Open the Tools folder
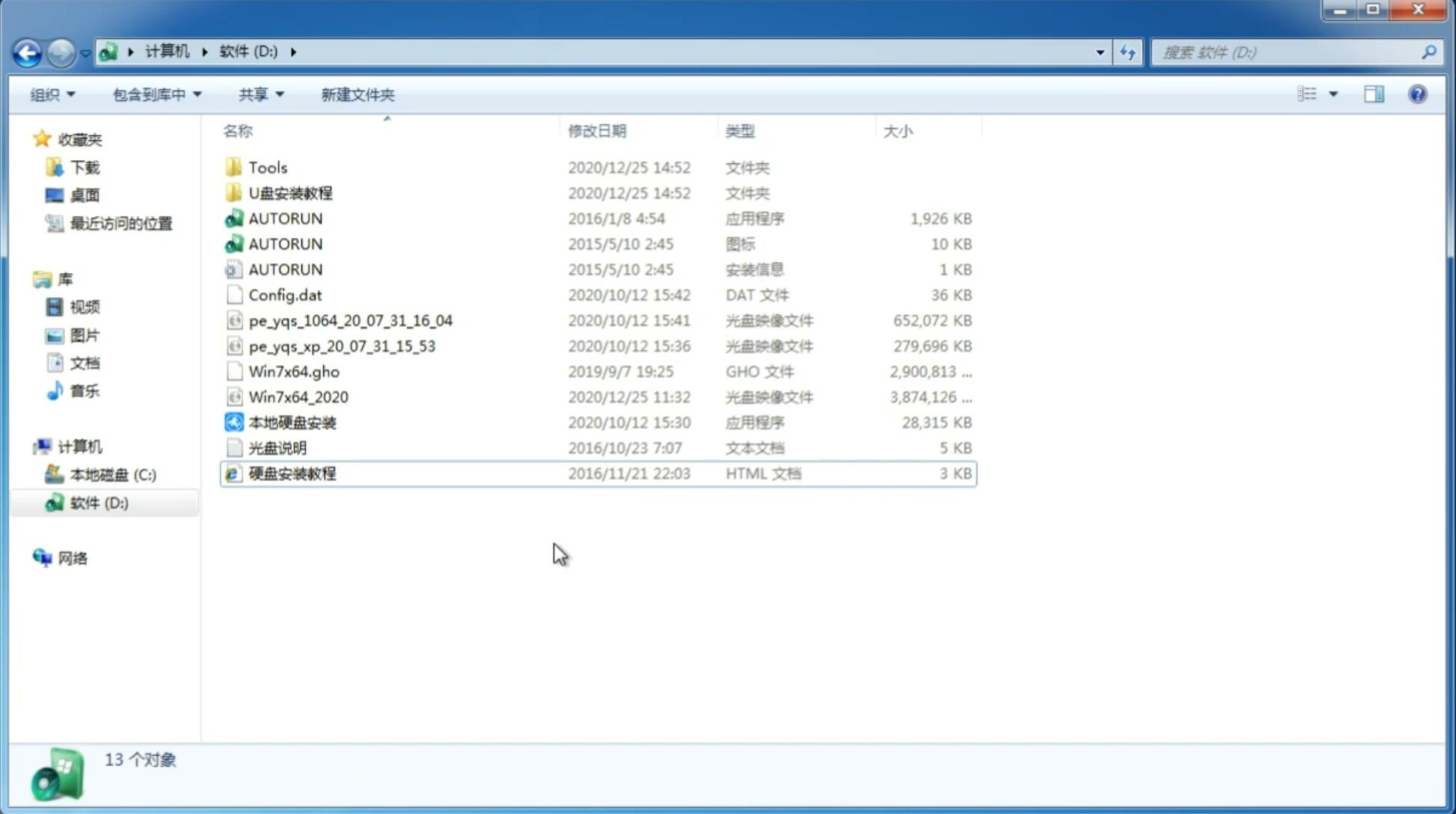Viewport: 1456px width, 814px height. [x=266, y=167]
